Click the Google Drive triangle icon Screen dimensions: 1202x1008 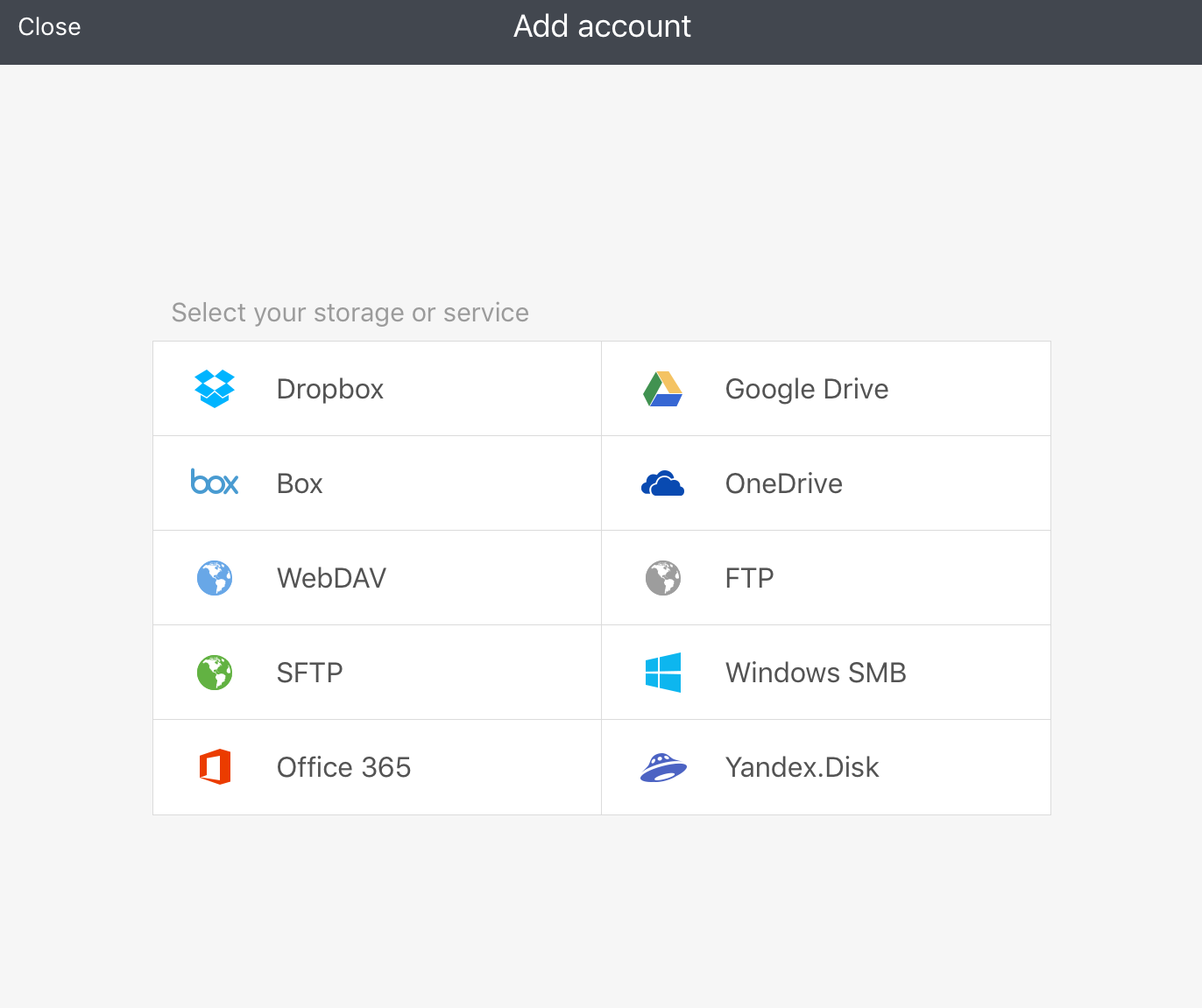coord(663,389)
